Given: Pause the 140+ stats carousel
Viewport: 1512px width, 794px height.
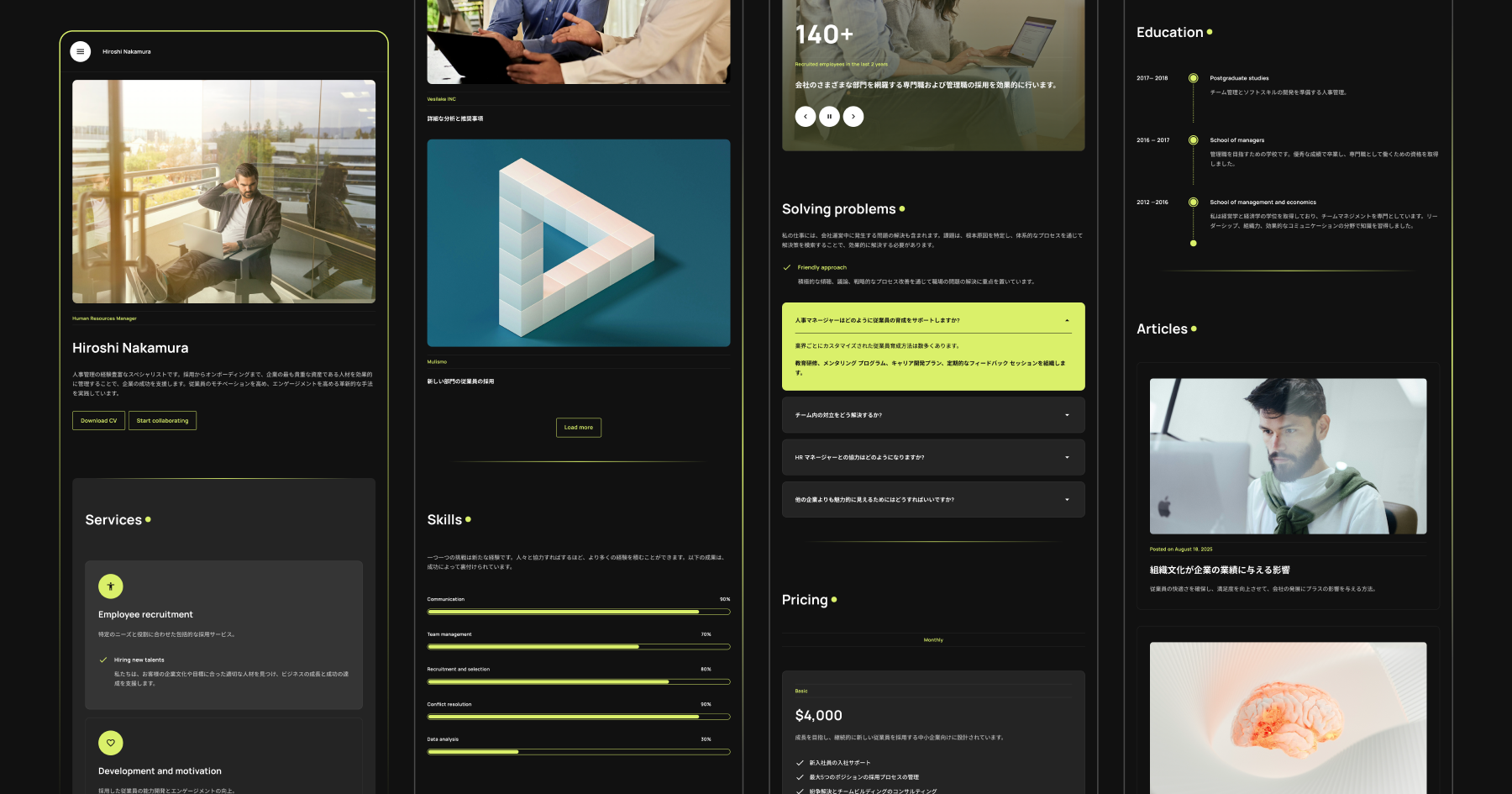Looking at the screenshot, I should tap(829, 117).
